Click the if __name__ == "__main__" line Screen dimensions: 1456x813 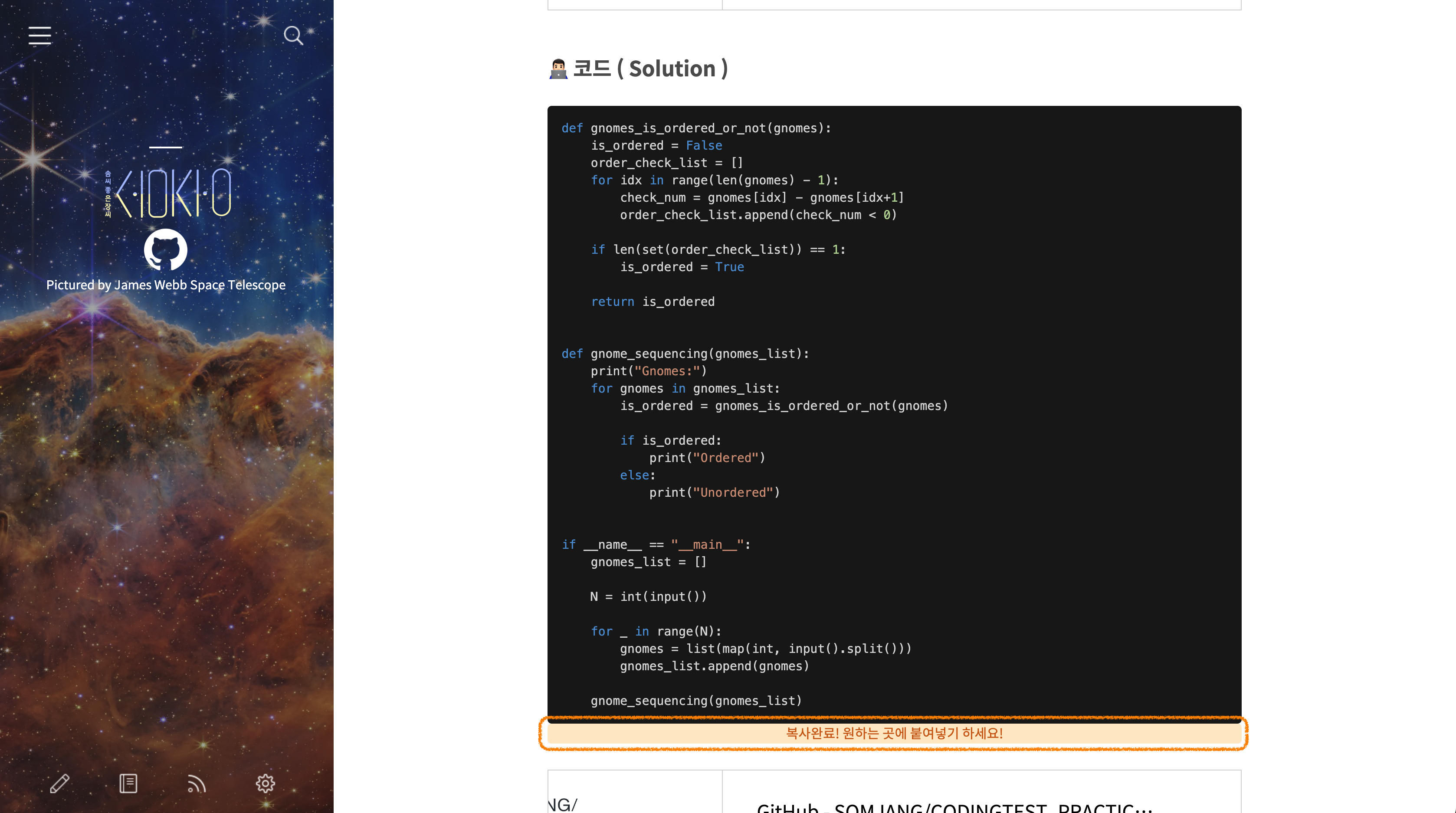656,544
